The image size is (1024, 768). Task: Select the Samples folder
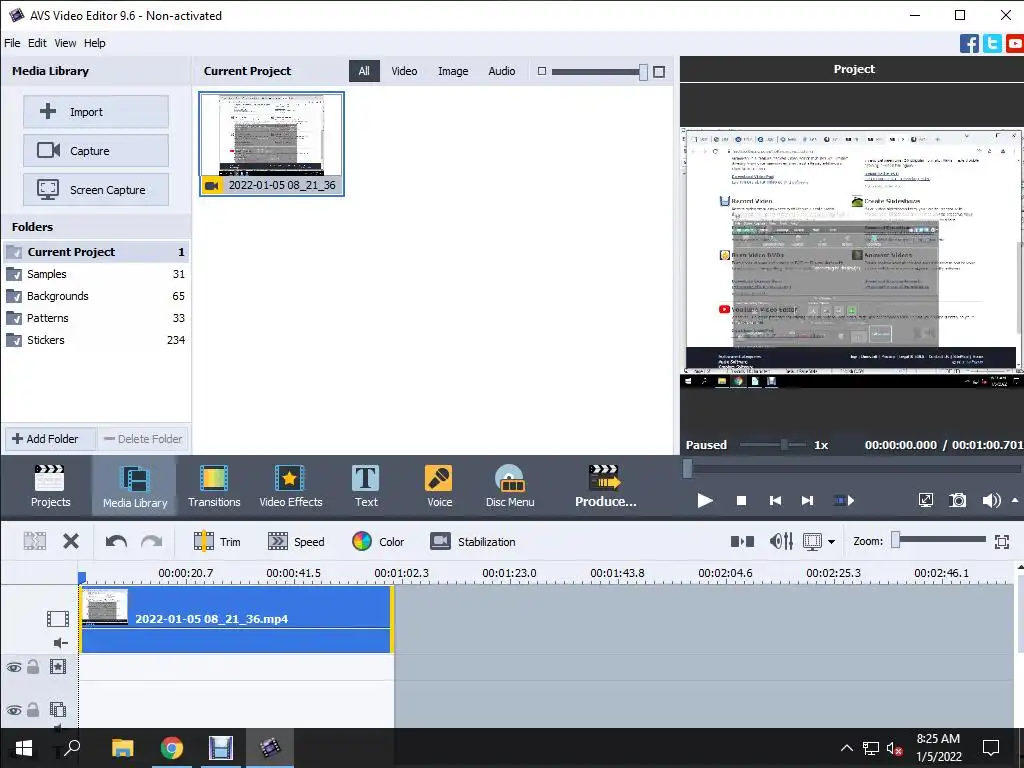(x=96, y=274)
